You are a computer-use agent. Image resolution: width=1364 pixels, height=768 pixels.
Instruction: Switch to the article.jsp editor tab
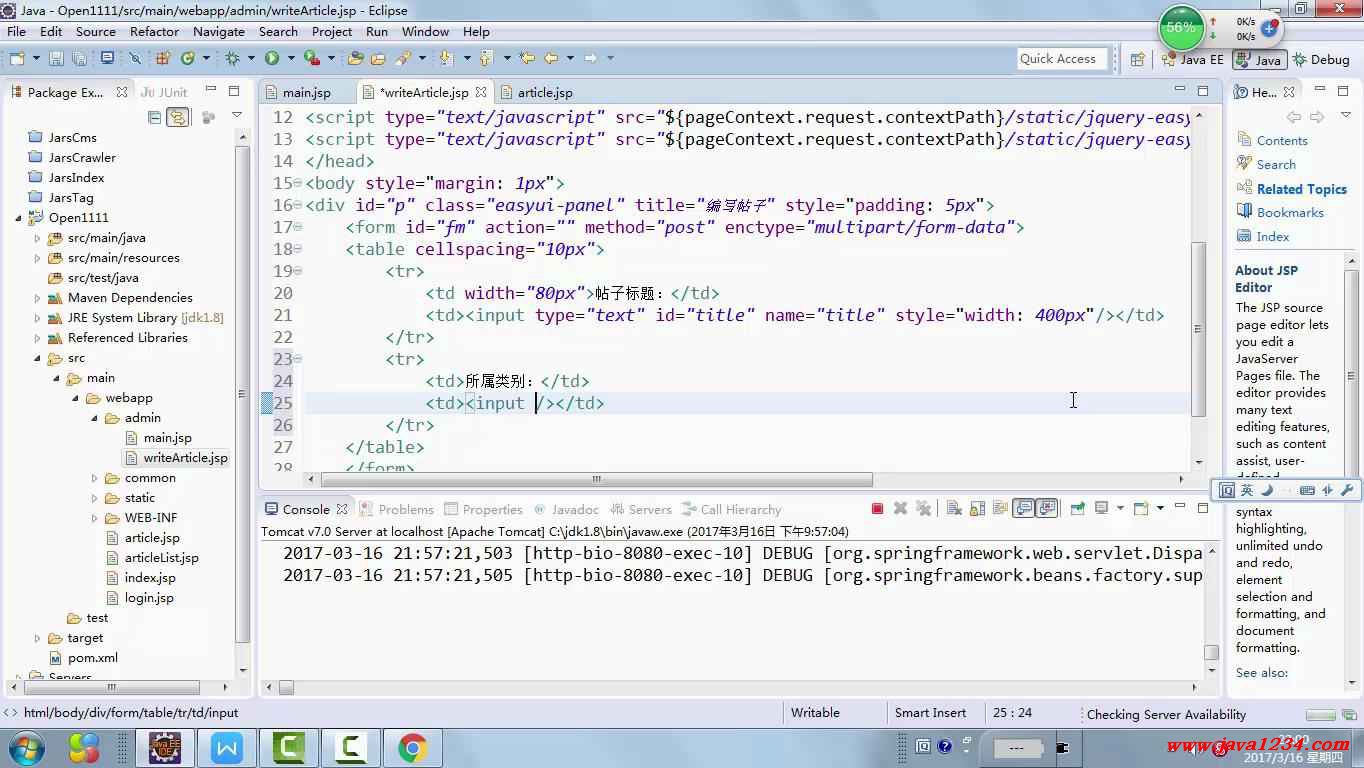pyautogui.click(x=544, y=92)
